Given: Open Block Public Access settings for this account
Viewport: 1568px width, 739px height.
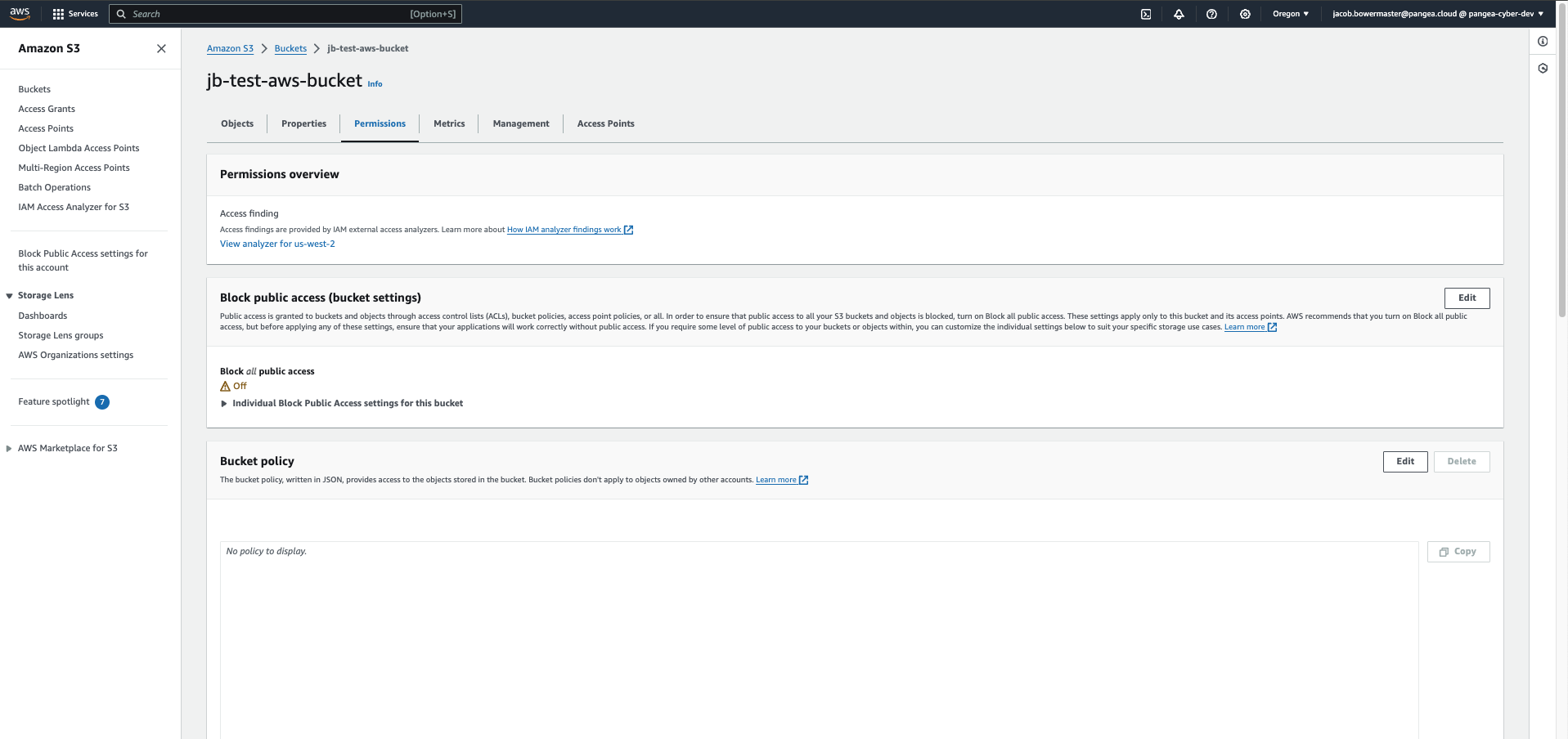Looking at the screenshot, I should [83, 261].
